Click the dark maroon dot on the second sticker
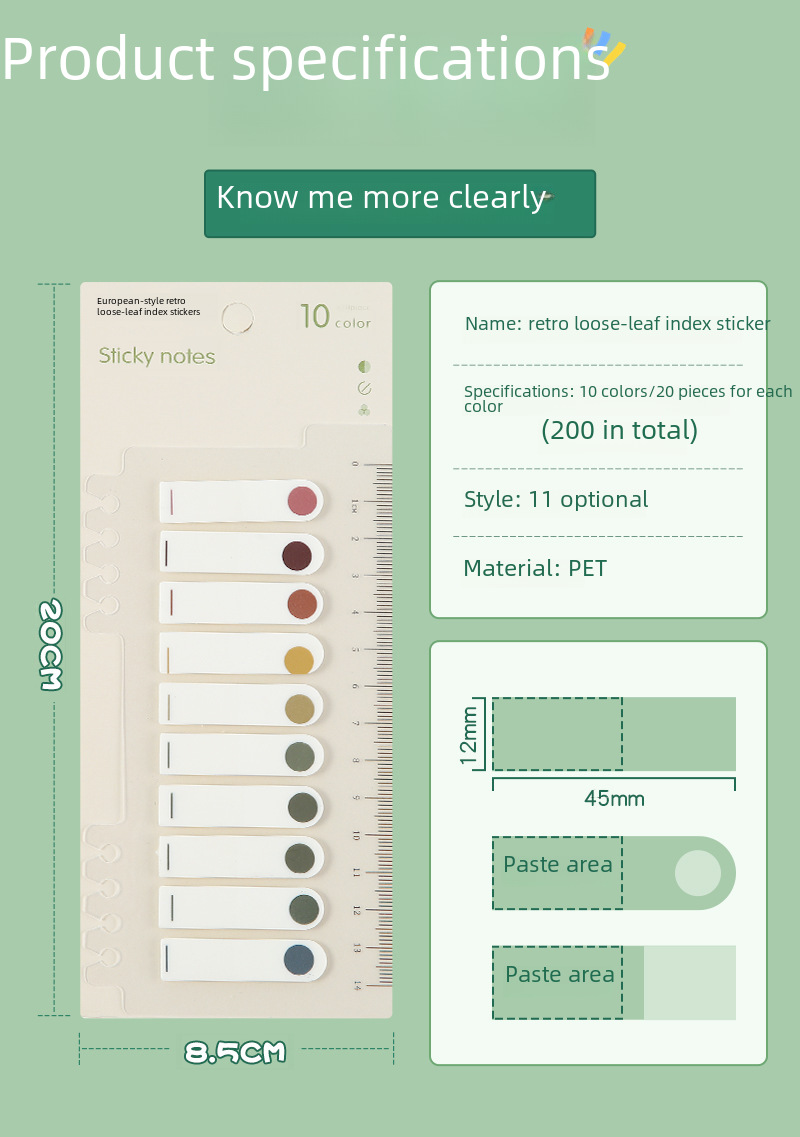The width and height of the screenshot is (800, 1137). (x=297, y=554)
